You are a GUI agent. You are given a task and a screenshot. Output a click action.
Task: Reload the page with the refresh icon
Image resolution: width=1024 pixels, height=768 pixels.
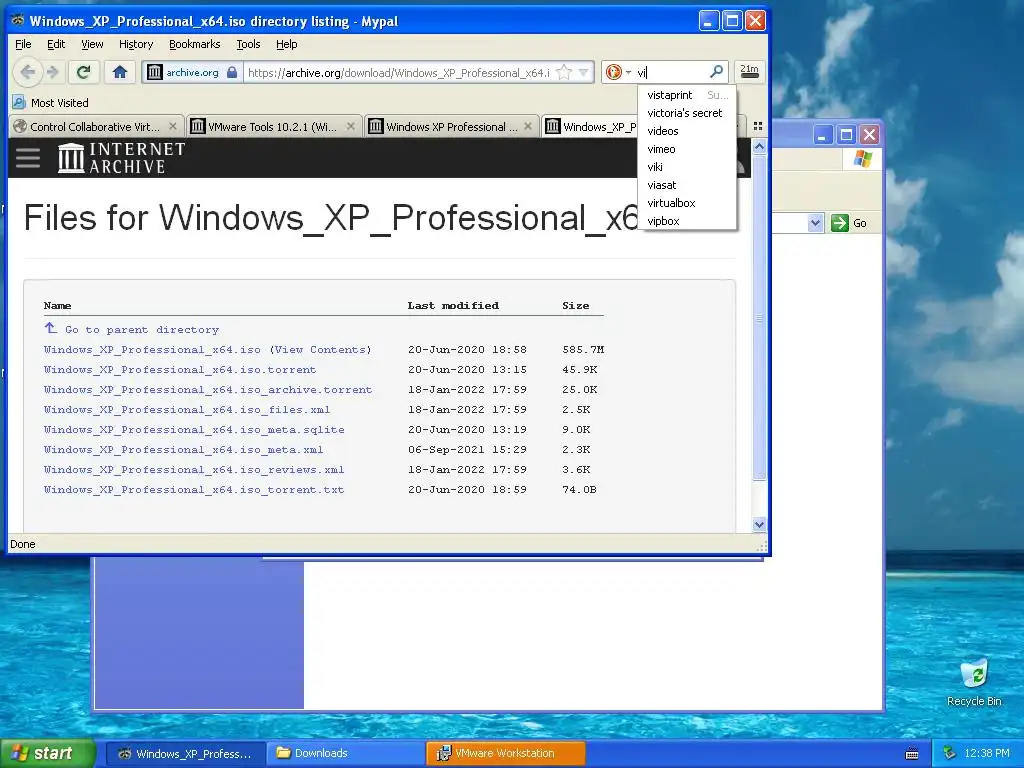84,72
